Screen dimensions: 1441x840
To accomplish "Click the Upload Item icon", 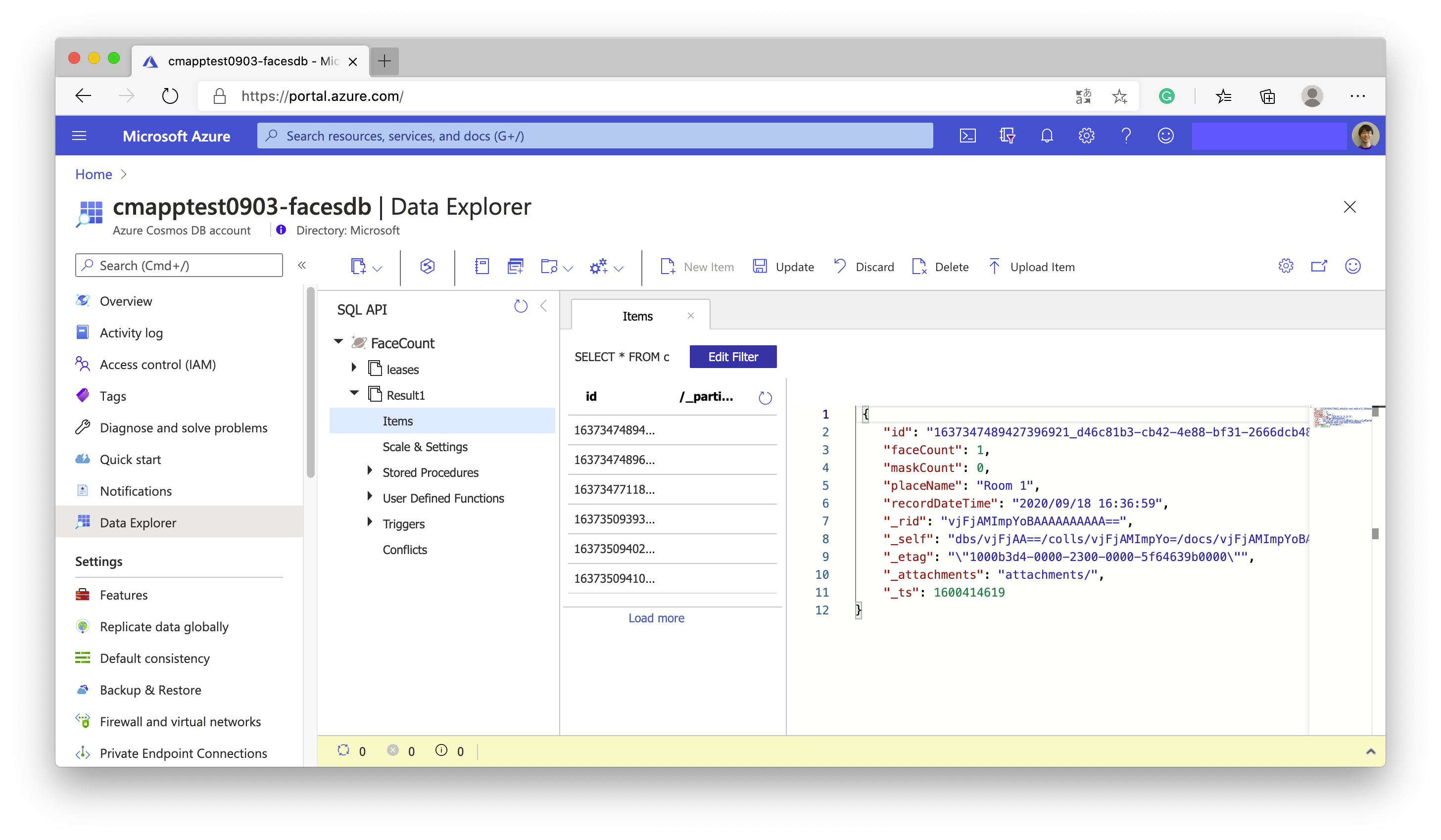I will [994, 266].
